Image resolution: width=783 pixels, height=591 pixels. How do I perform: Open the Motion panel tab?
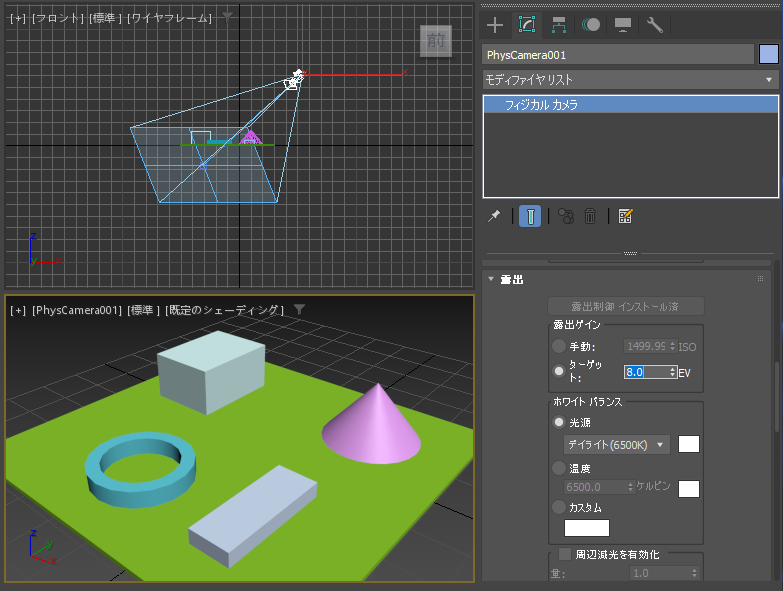point(591,25)
